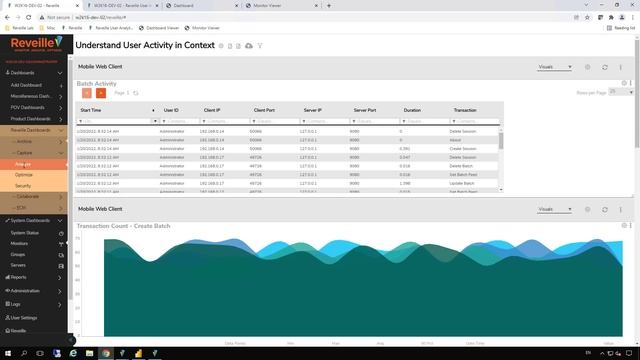Expand the Logs sidebar section
The width and height of the screenshot is (640, 360).
pos(60,304)
